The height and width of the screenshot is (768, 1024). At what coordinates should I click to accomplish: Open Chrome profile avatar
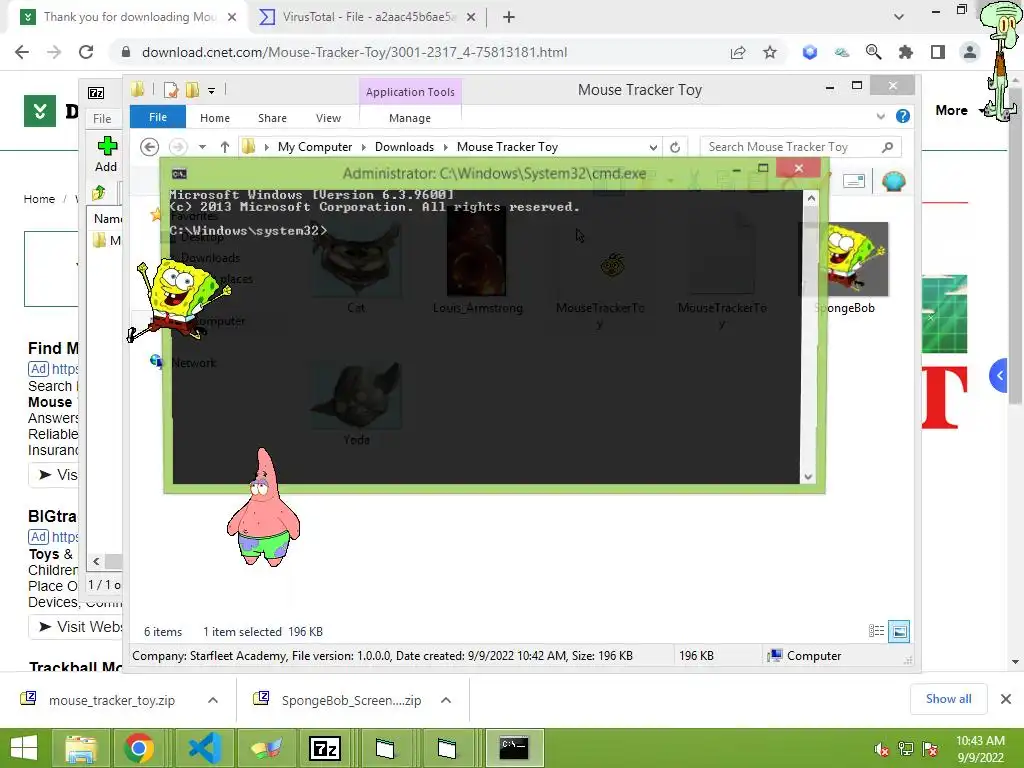(x=970, y=52)
